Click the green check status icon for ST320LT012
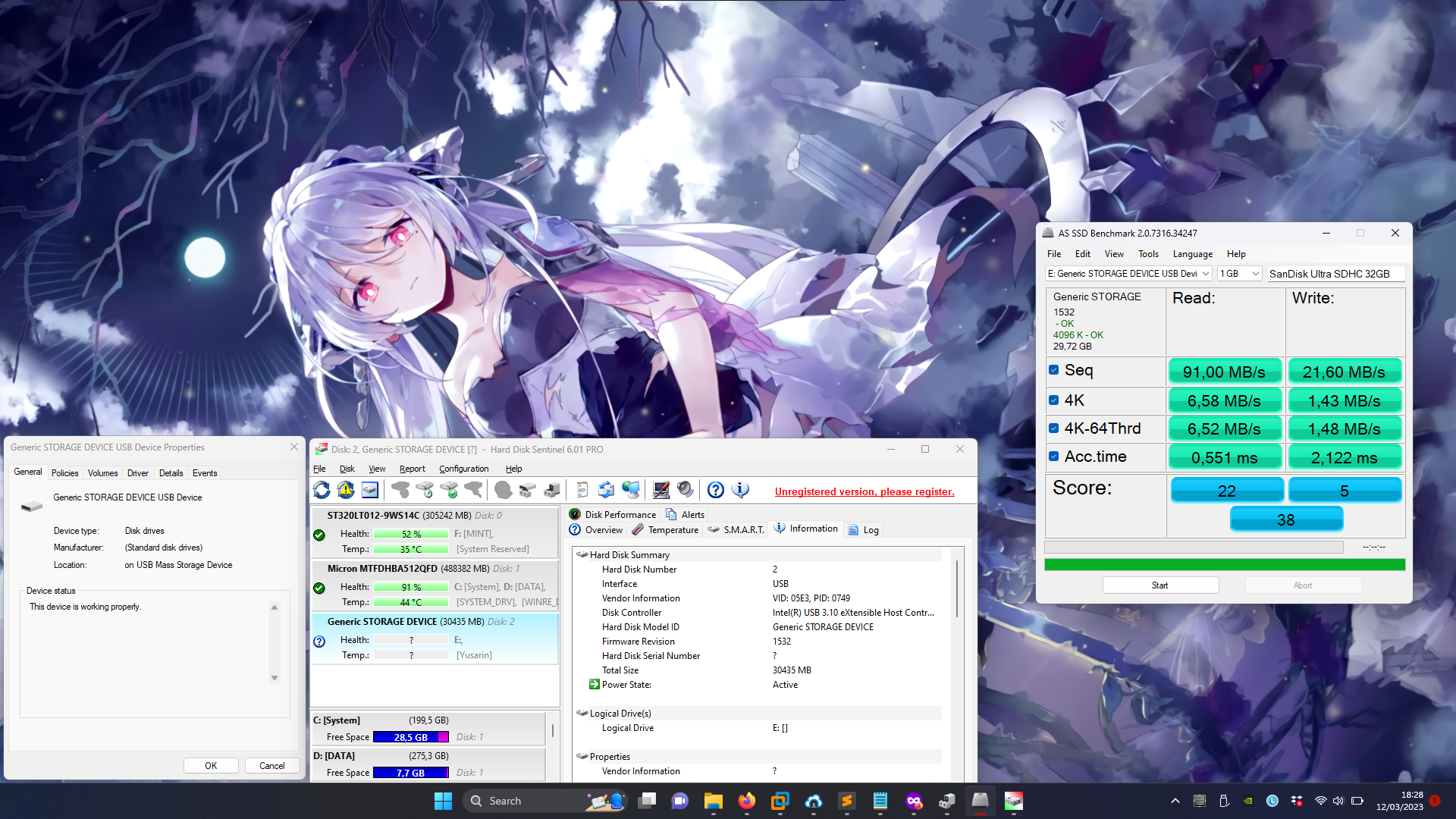 point(319,535)
